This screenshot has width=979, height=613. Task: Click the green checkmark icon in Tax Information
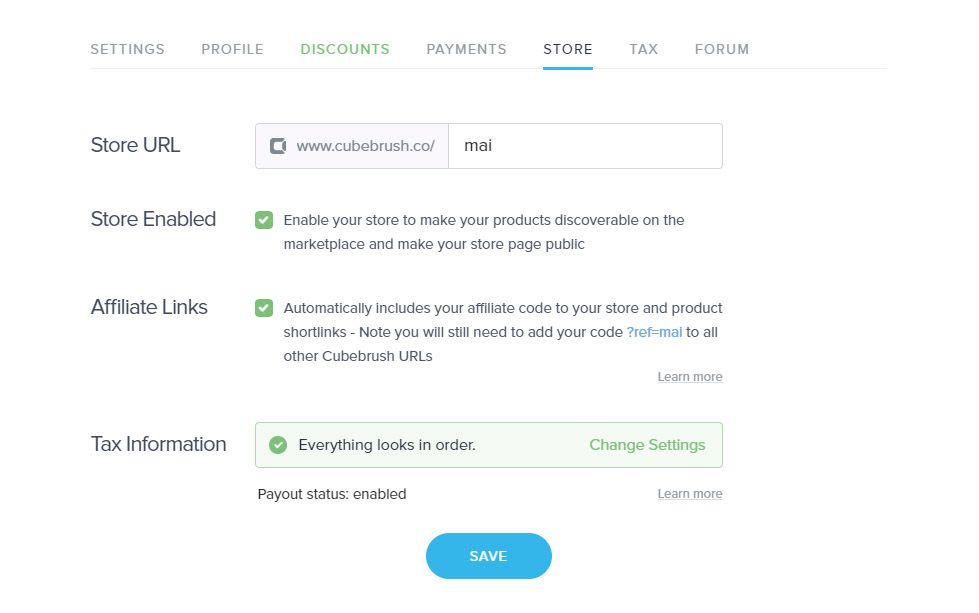(x=278, y=445)
